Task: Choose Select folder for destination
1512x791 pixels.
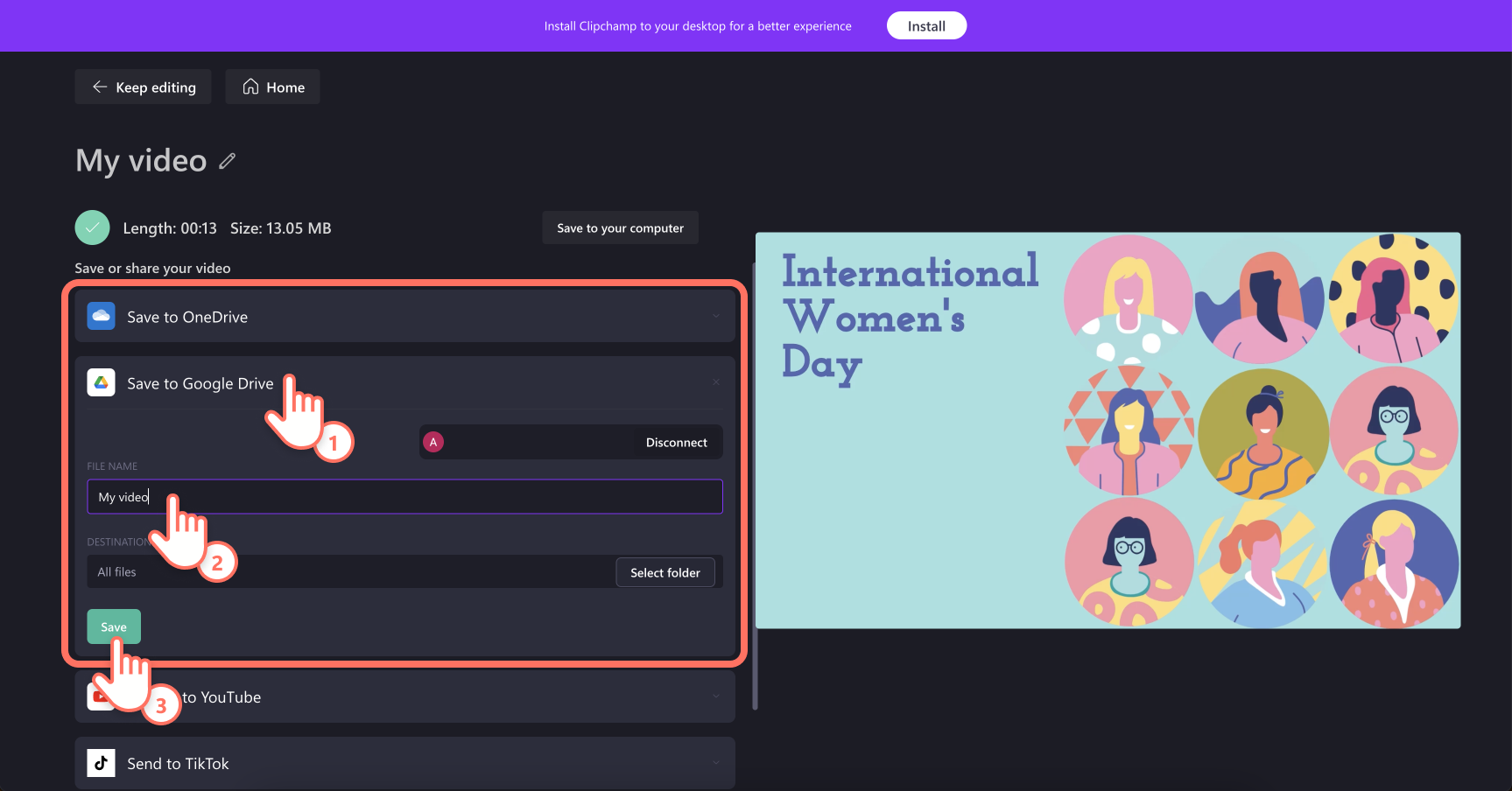Action: [x=665, y=572]
